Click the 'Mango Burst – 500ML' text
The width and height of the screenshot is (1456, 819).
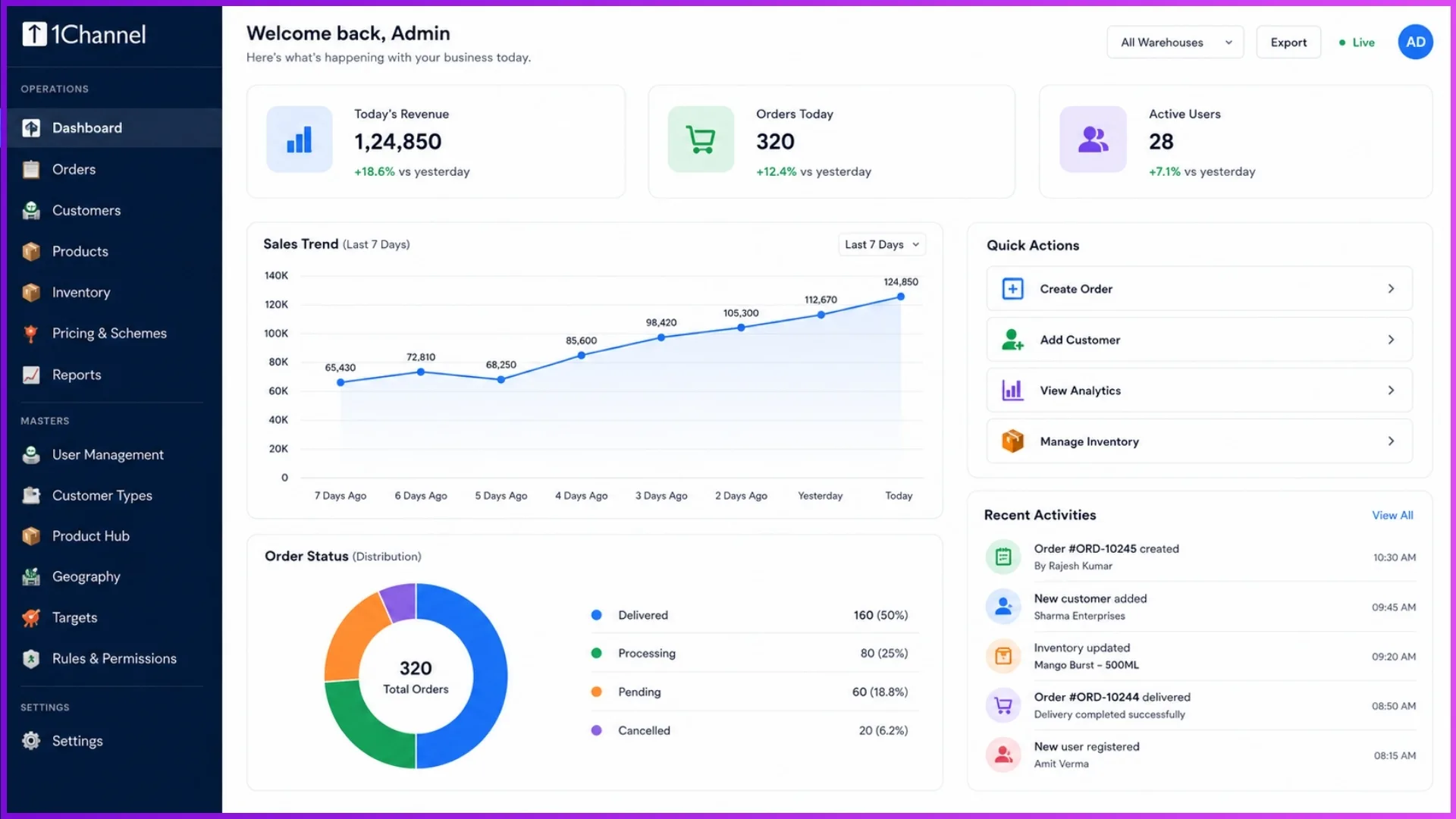coord(1086,665)
